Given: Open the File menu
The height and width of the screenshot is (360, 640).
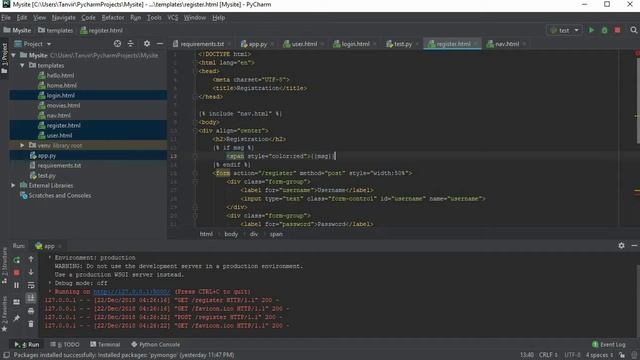Looking at the screenshot, I should tap(6, 18).
